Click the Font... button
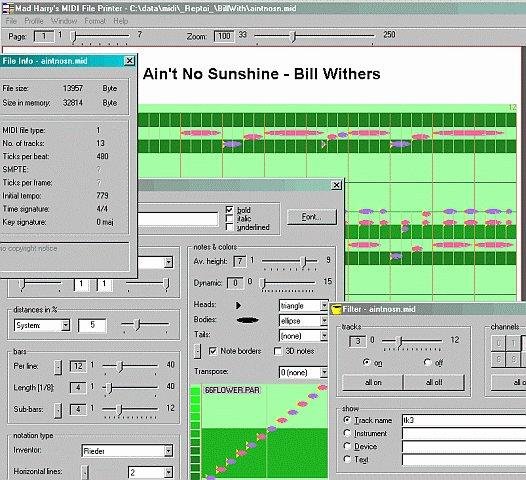Viewport: 526px width, 480px height. [312, 217]
